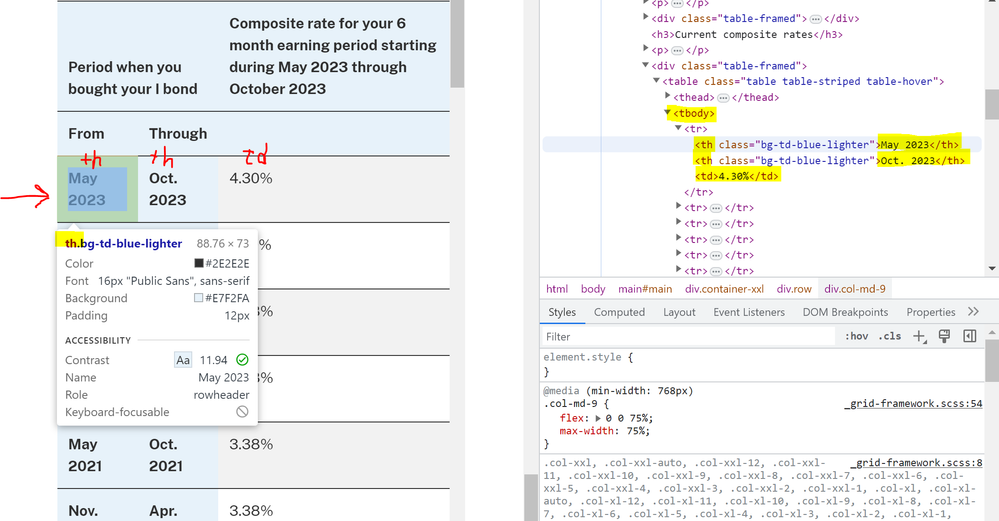Image resolution: width=999 pixels, height=521 pixels.
Task: Click the Composite rate header cell
Action: (334, 57)
